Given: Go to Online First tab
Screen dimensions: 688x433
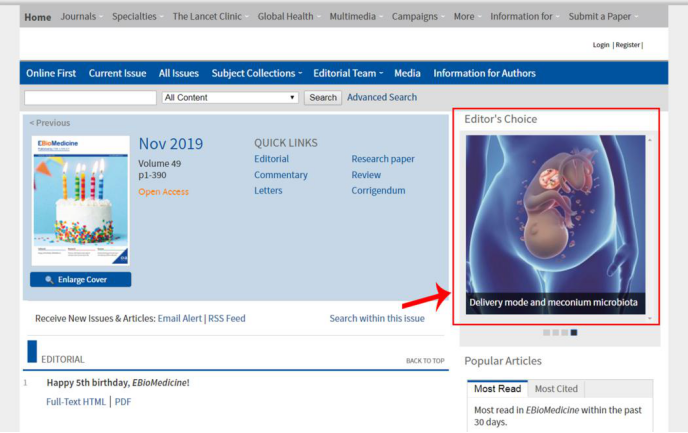Looking at the screenshot, I should pyautogui.click(x=51, y=73).
